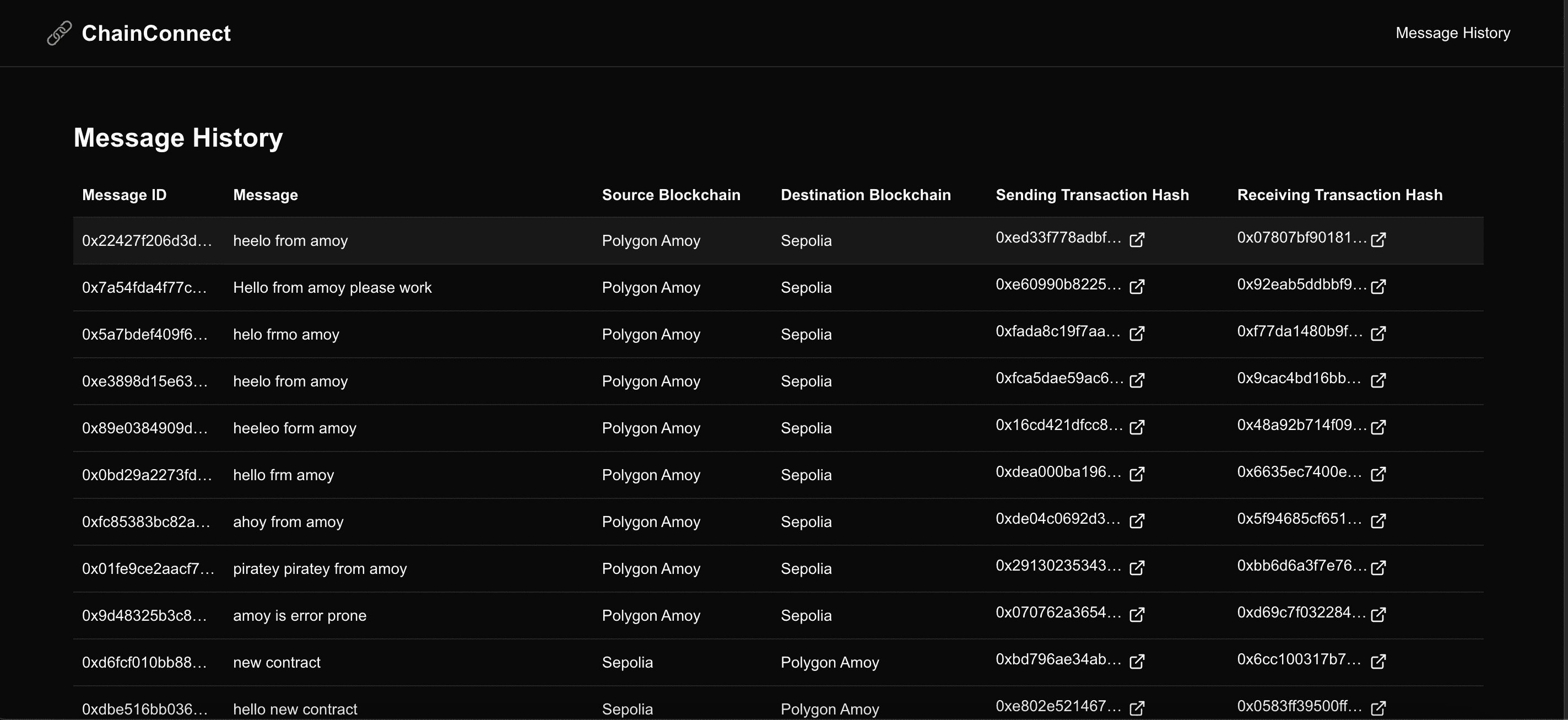The height and width of the screenshot is (720, 1568).
Task: Open external link for receiving hash 0x92eab5ddbbf9
Action: coord(1378,286)
